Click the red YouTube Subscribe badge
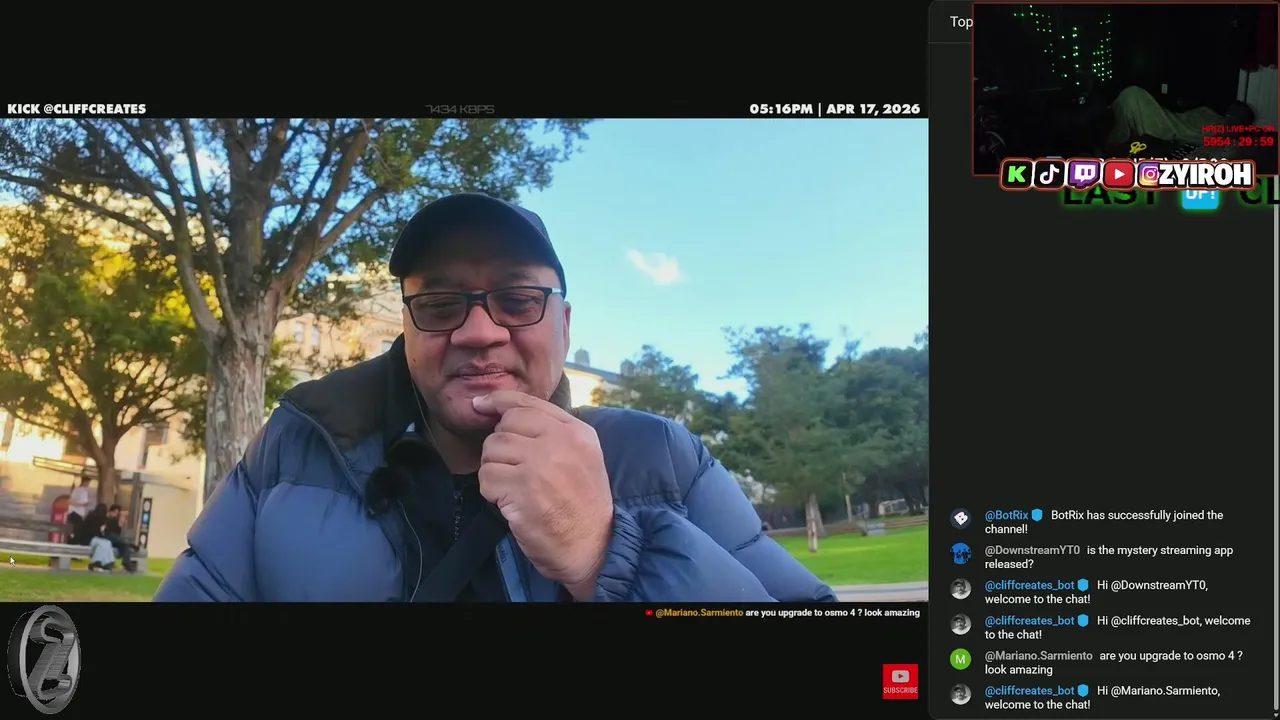Image resolution: width=1280 pixels, height=720 pixels. [x=900, y=682]
